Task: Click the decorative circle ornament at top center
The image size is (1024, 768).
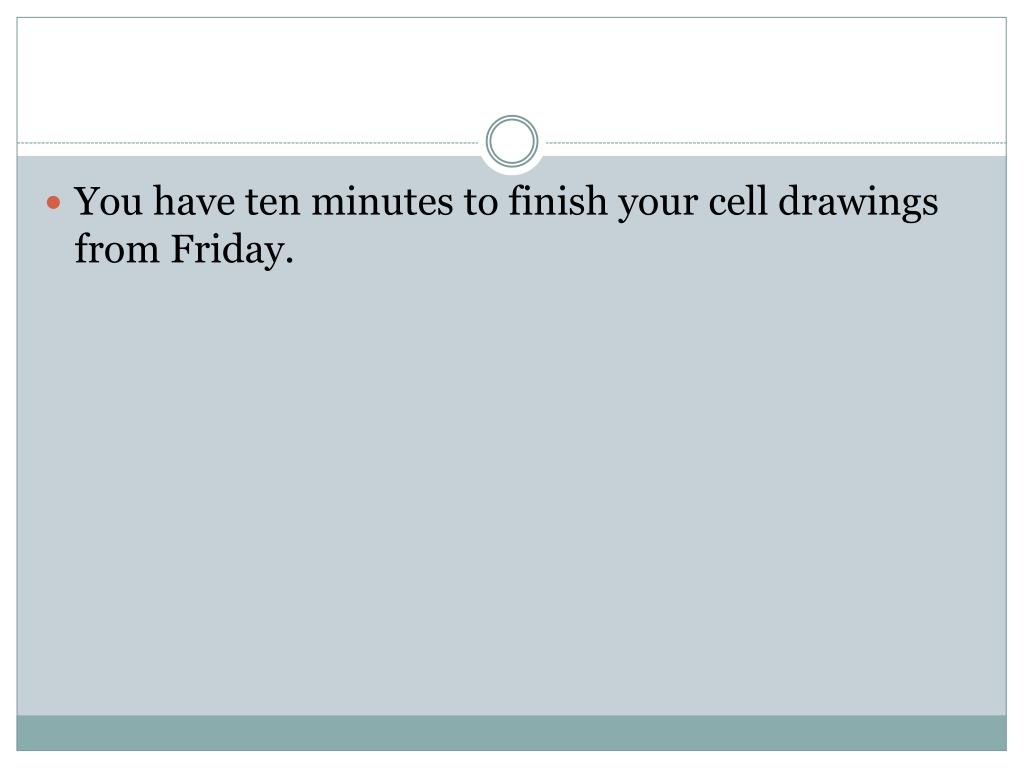Action: tap(512, 141)
